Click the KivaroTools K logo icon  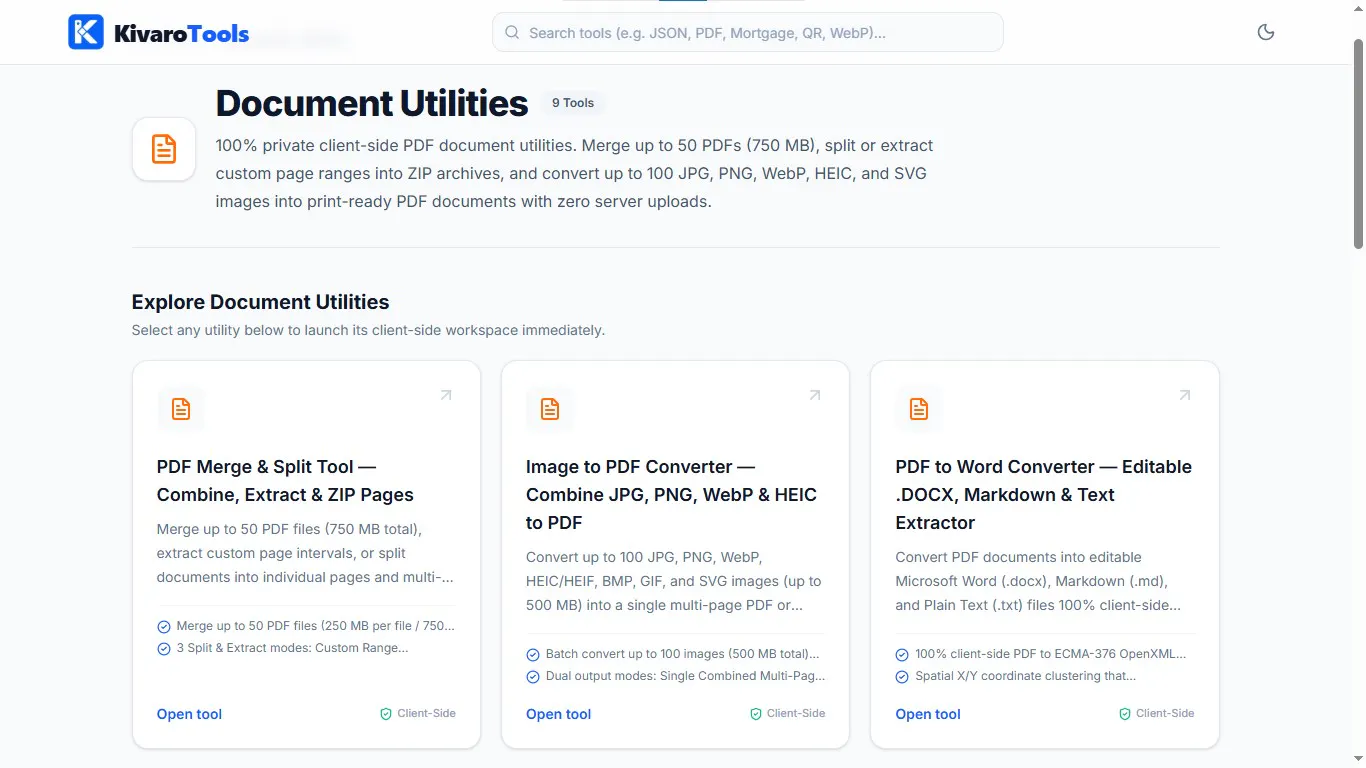coord(85,32)
